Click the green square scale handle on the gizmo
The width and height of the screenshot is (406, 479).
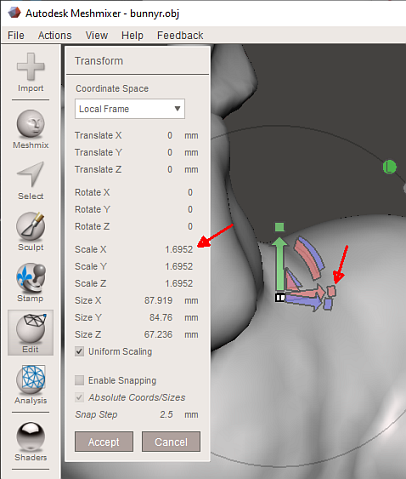(279, 227)
